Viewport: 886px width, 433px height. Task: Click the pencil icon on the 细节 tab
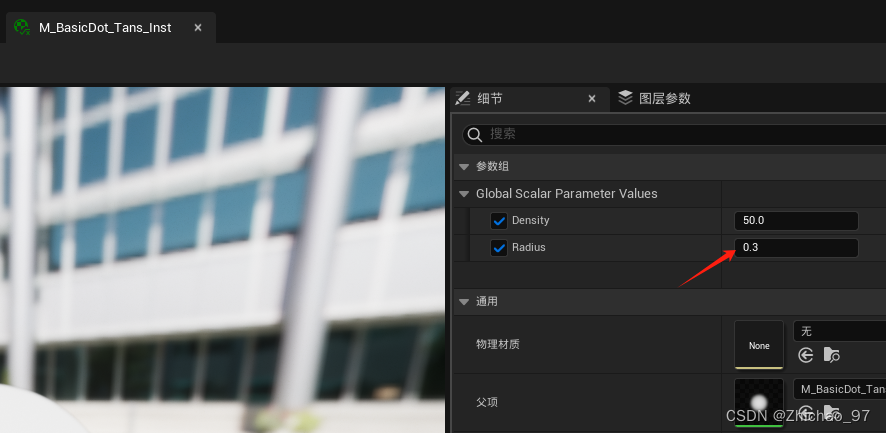(x=463, y=98)
